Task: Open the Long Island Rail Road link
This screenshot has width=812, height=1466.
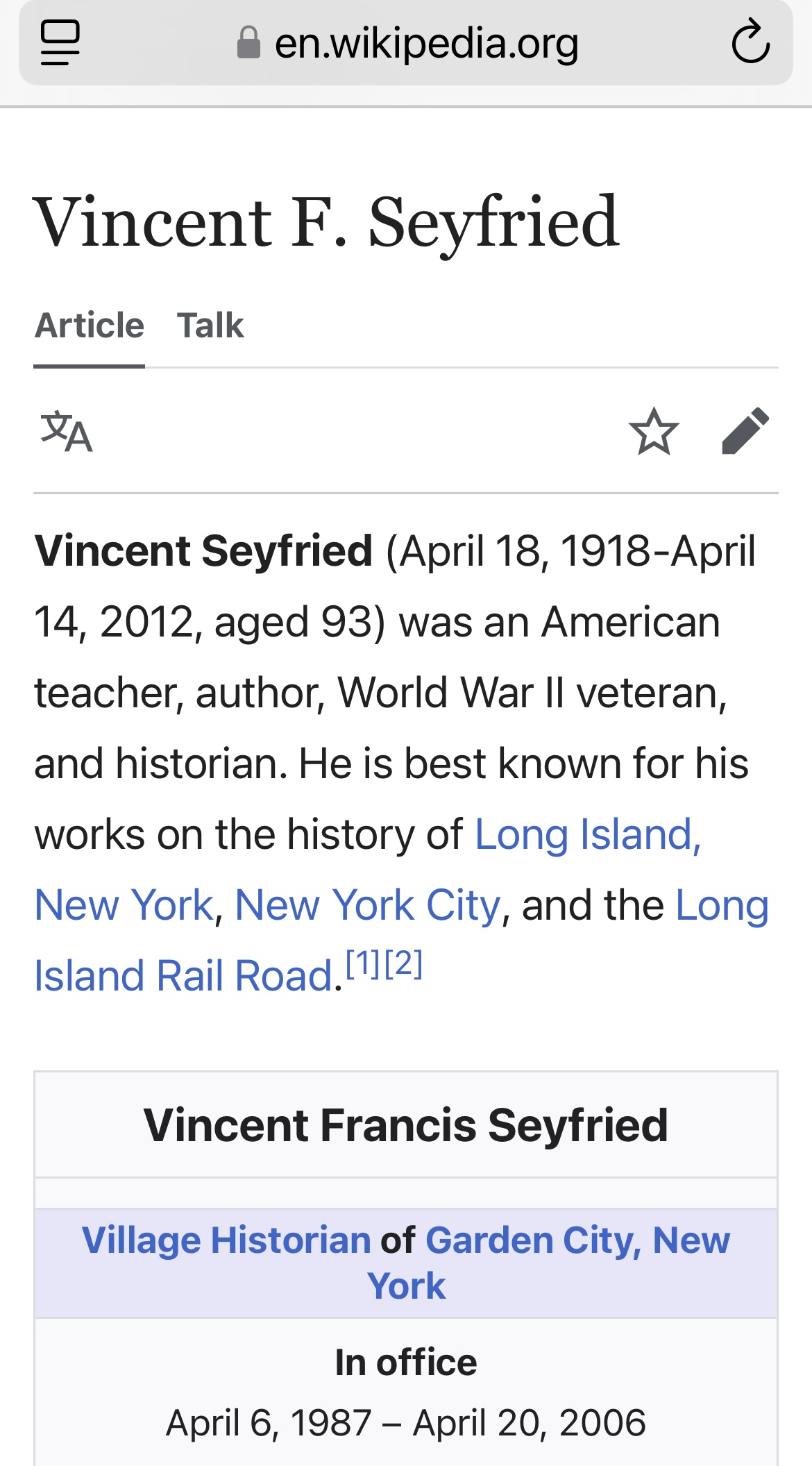Action: pos(183,976)
